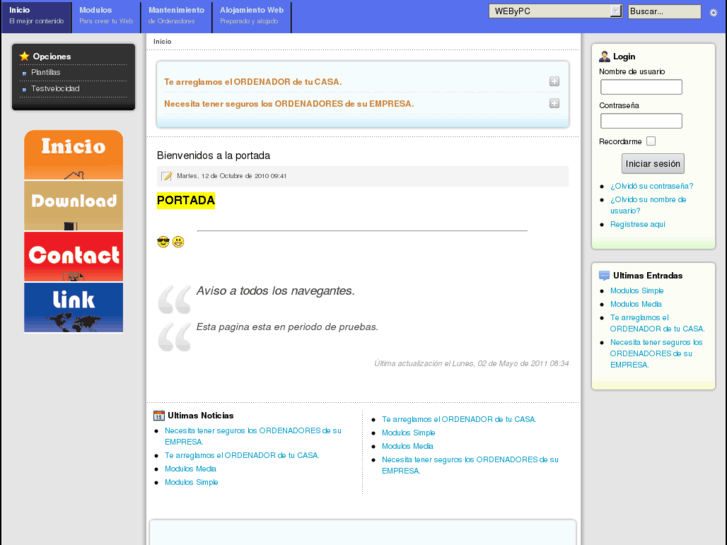Click the Nombre de usuario input field
The image size is (727, 545).
[641, 87]
